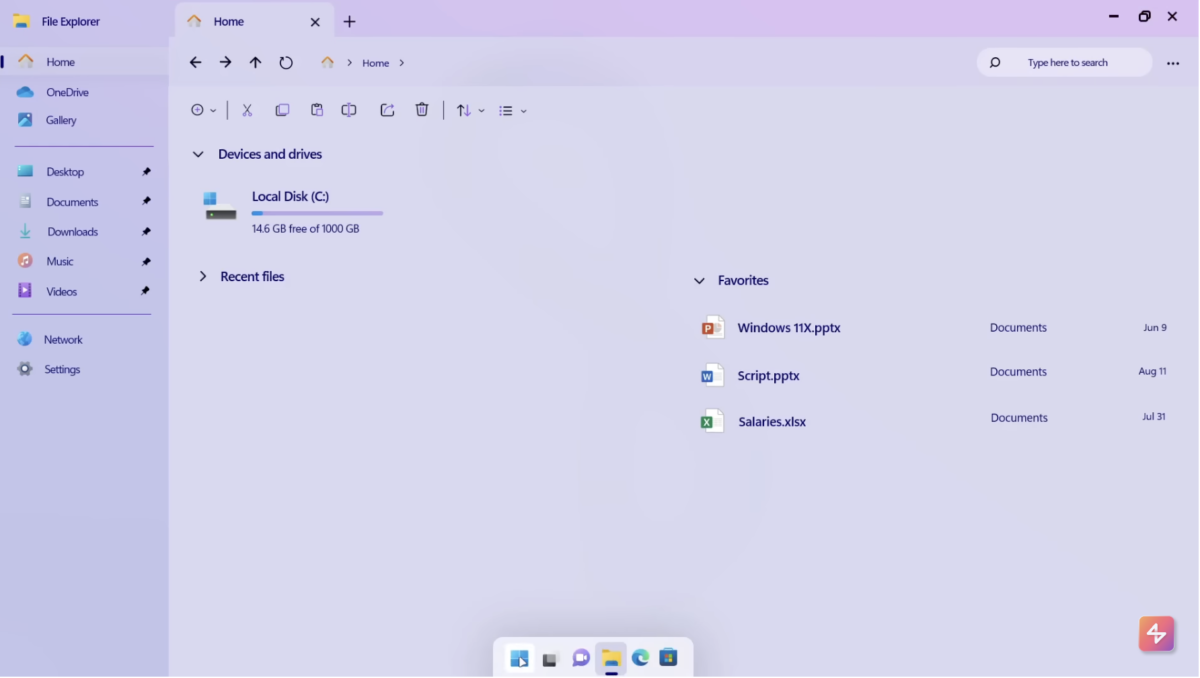Open the Windows 11X.pptx favorite file
The image size is (1200, 678).
click(x=788, y=327)
